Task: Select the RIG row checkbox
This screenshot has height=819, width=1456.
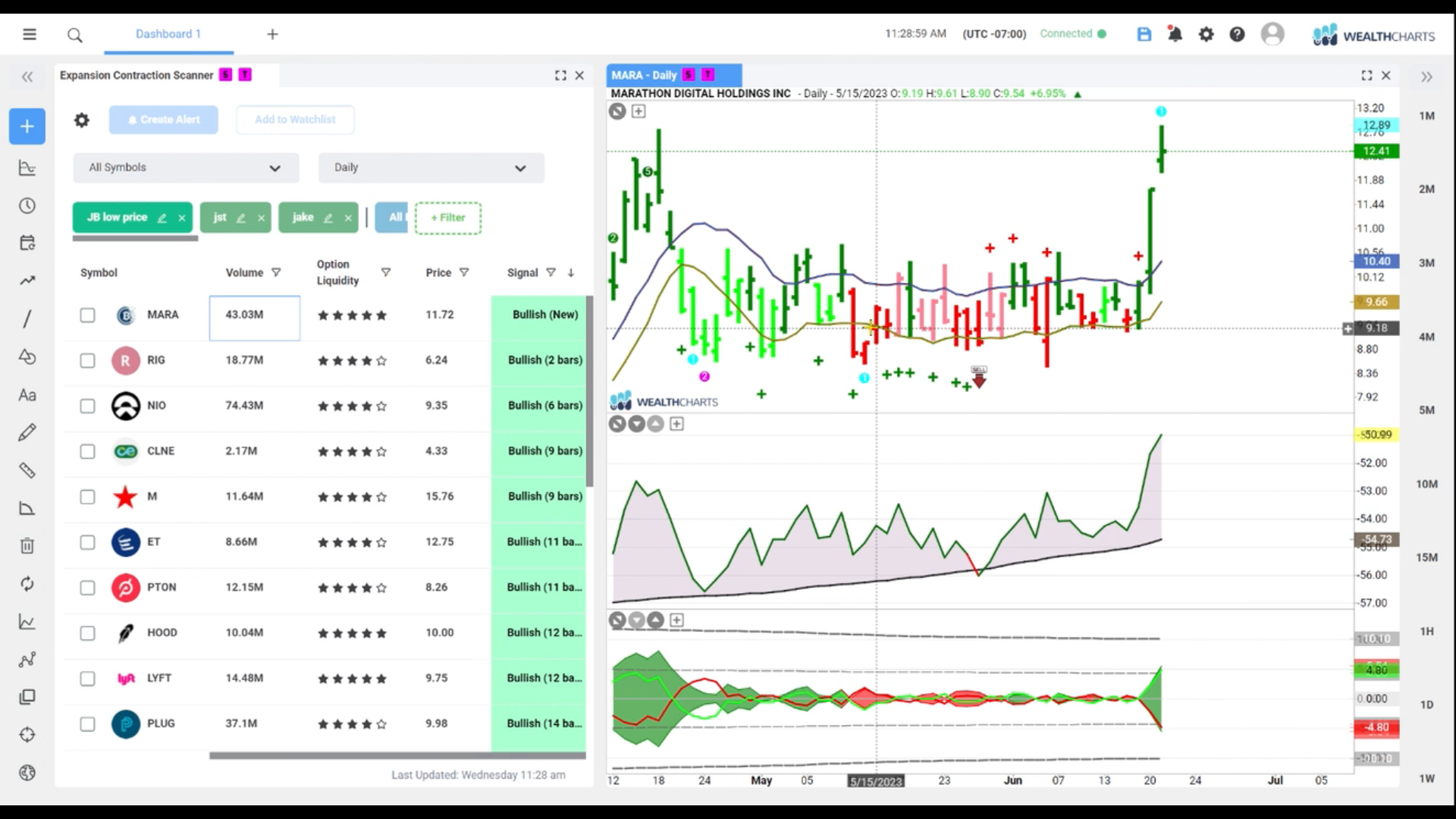Action: point(88,360)
